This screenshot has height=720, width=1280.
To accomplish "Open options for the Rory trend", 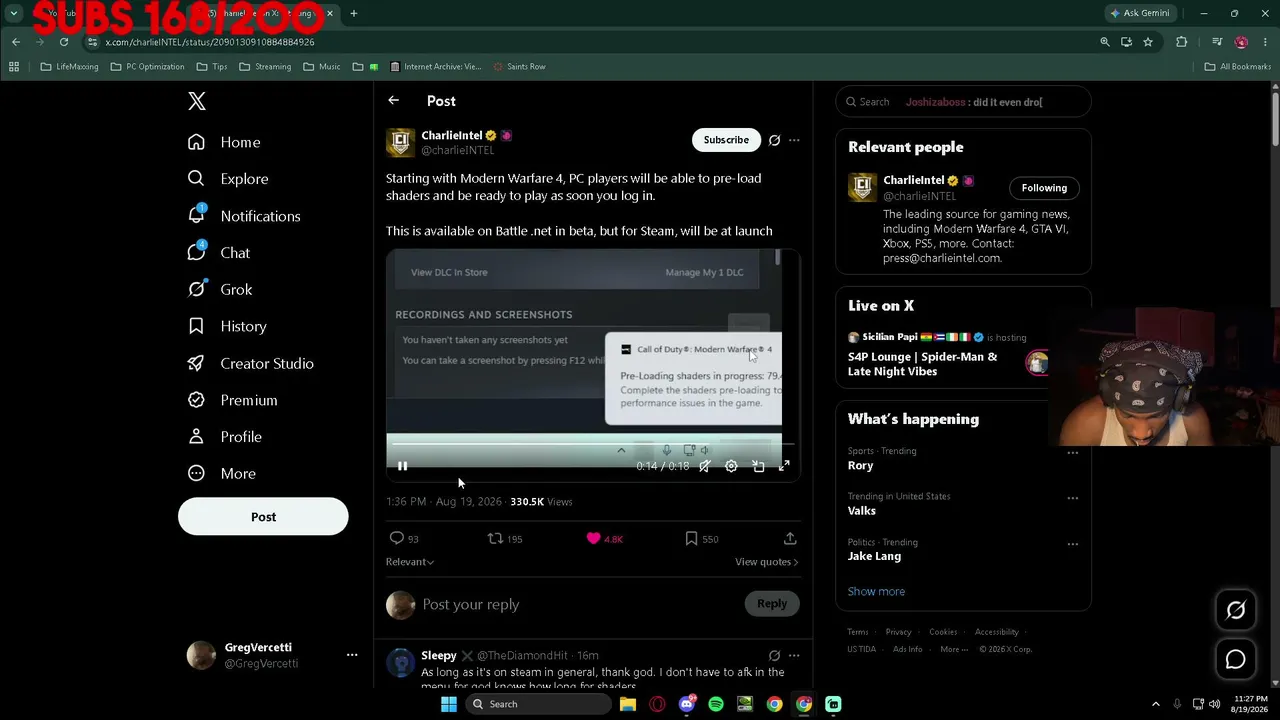I will click(x=1072, y=453).
